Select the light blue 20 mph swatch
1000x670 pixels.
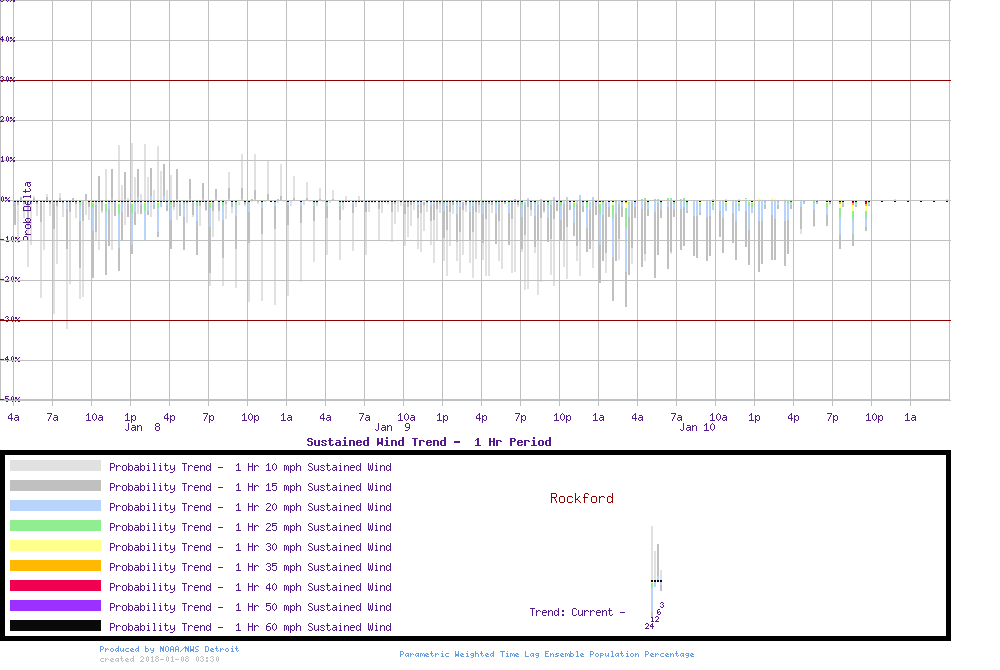(55, 506)
